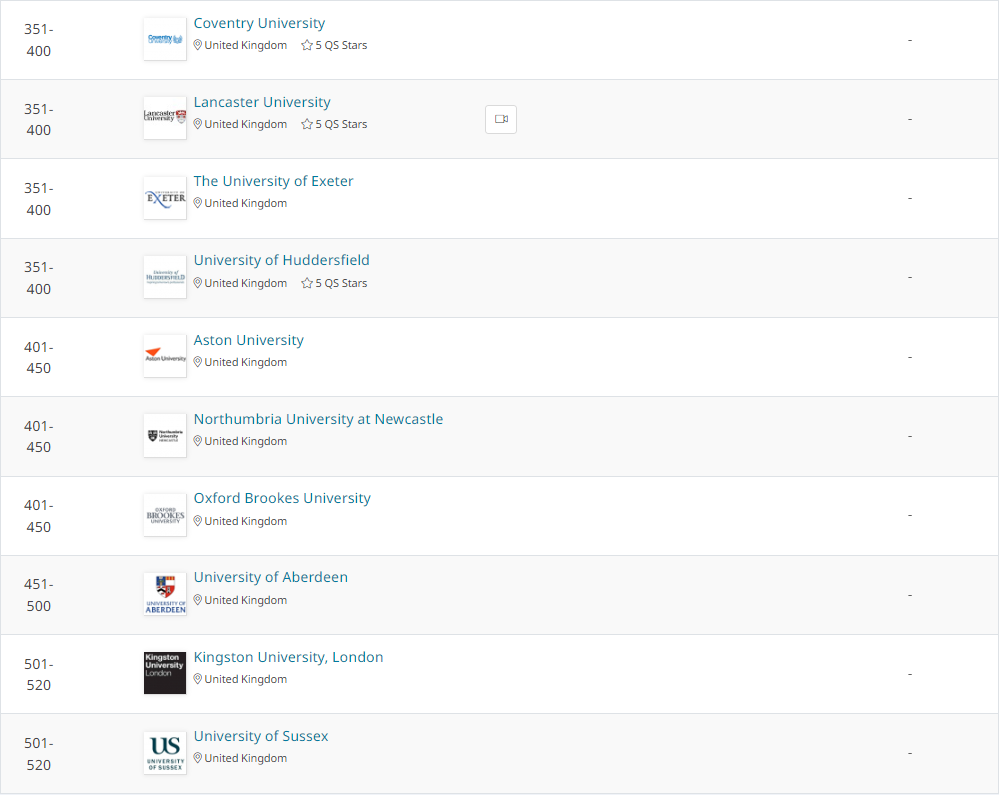This screenshot has width=999, height=795.
Task: Open University of Huddersfield link
Action: click(x=282, y=260)
